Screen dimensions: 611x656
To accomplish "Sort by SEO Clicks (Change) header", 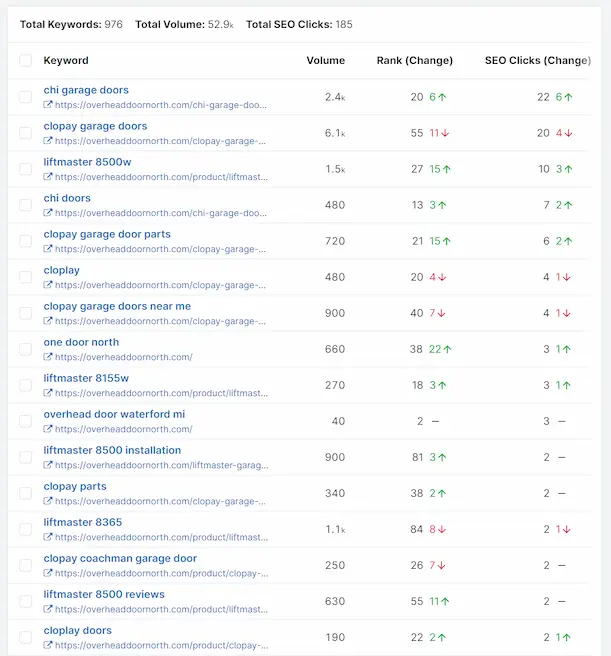I will tap(537, 61).
